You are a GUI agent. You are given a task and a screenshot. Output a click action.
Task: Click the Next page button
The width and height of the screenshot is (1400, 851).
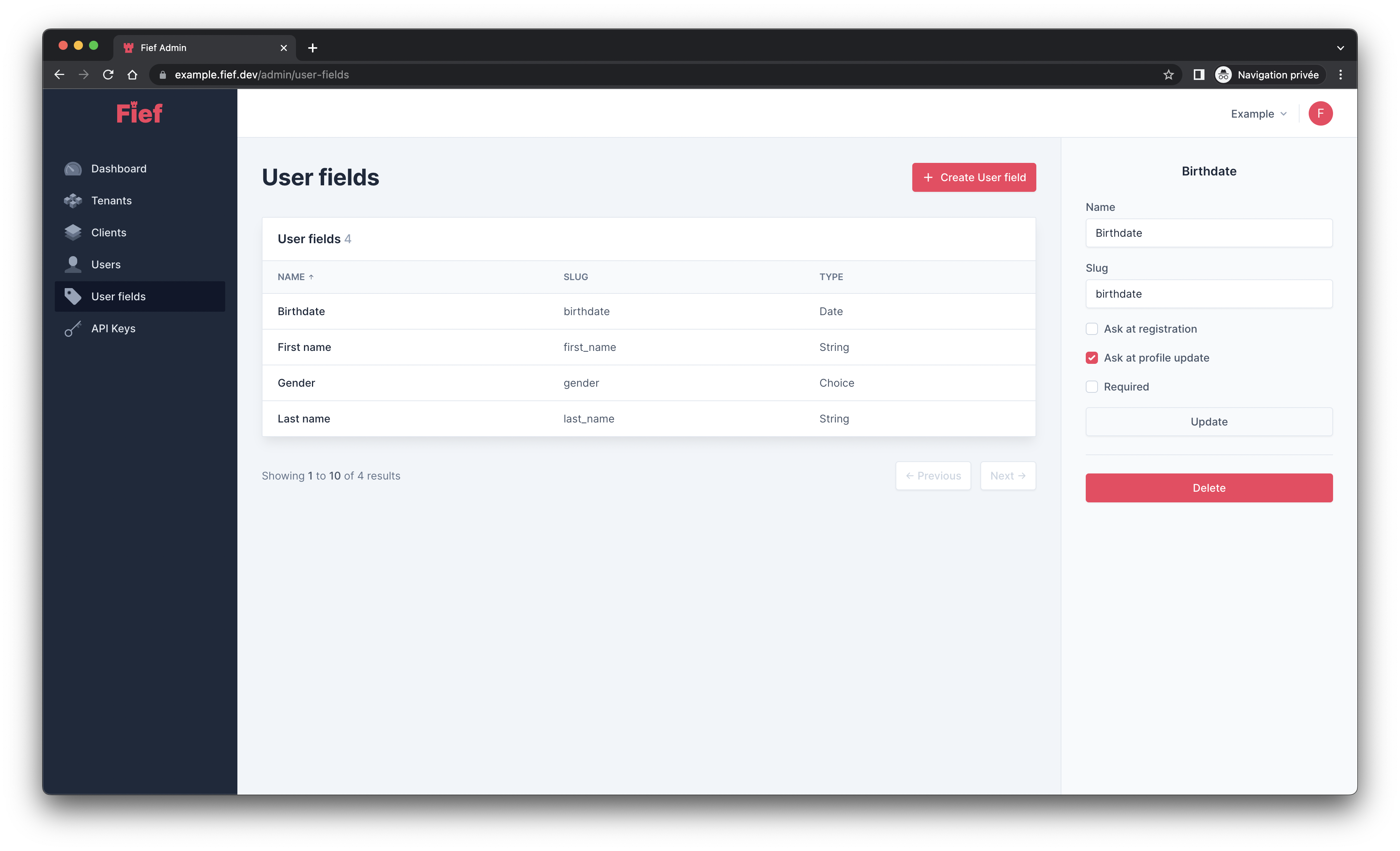tap(1007, 476)
